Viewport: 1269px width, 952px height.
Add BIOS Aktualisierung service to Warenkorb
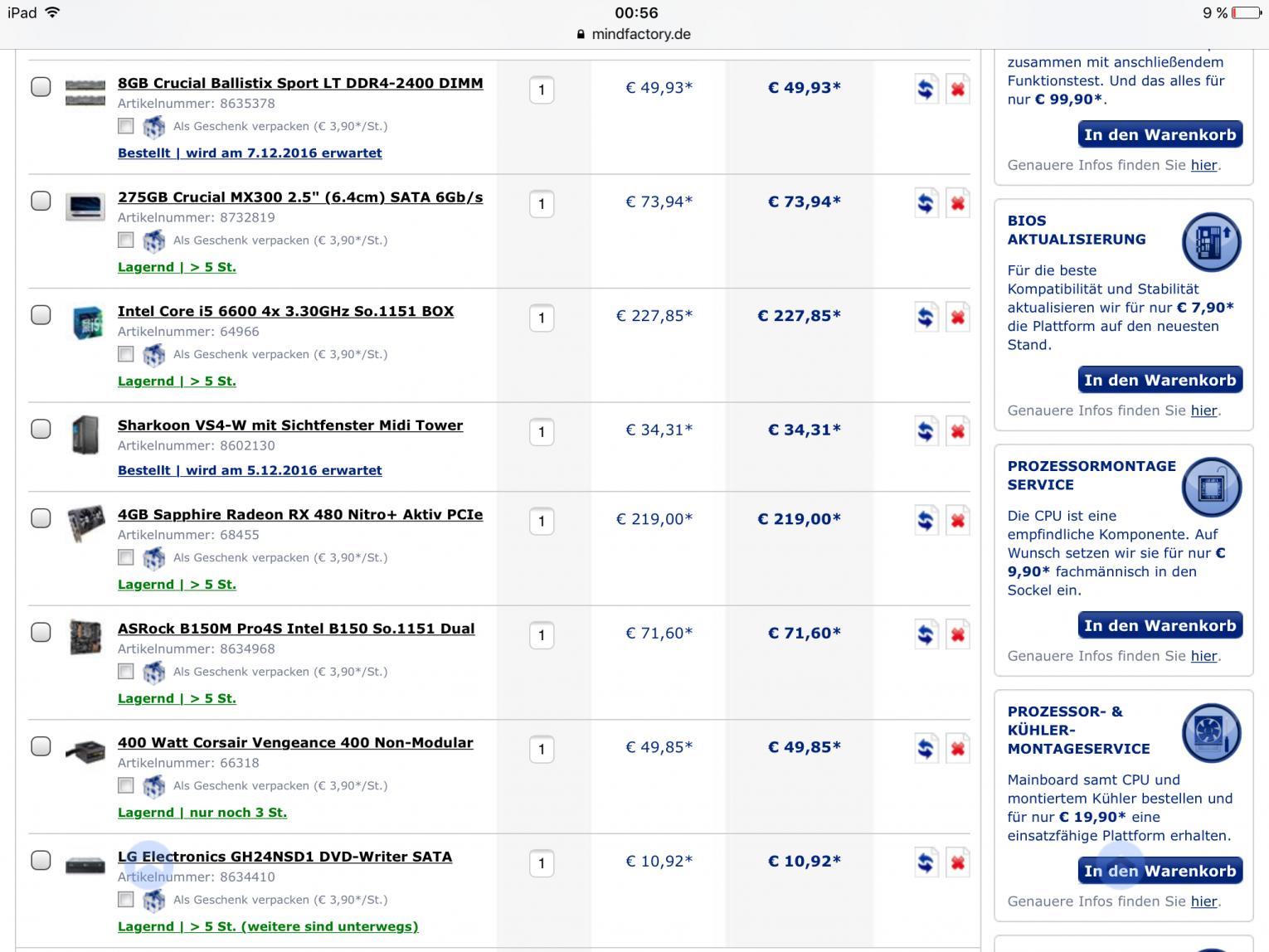click(x=1160, y=380)
